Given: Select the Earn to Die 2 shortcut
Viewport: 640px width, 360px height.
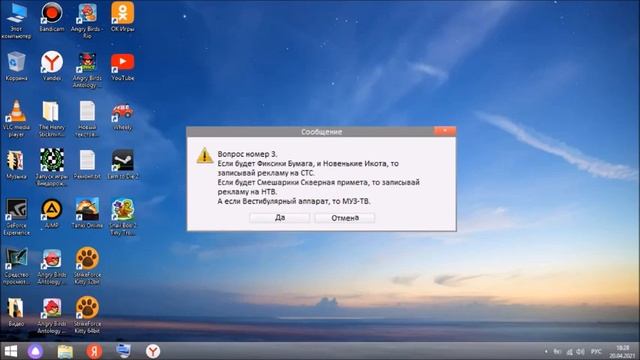Looking at the screenshot, I should click(x=122, y=165).
